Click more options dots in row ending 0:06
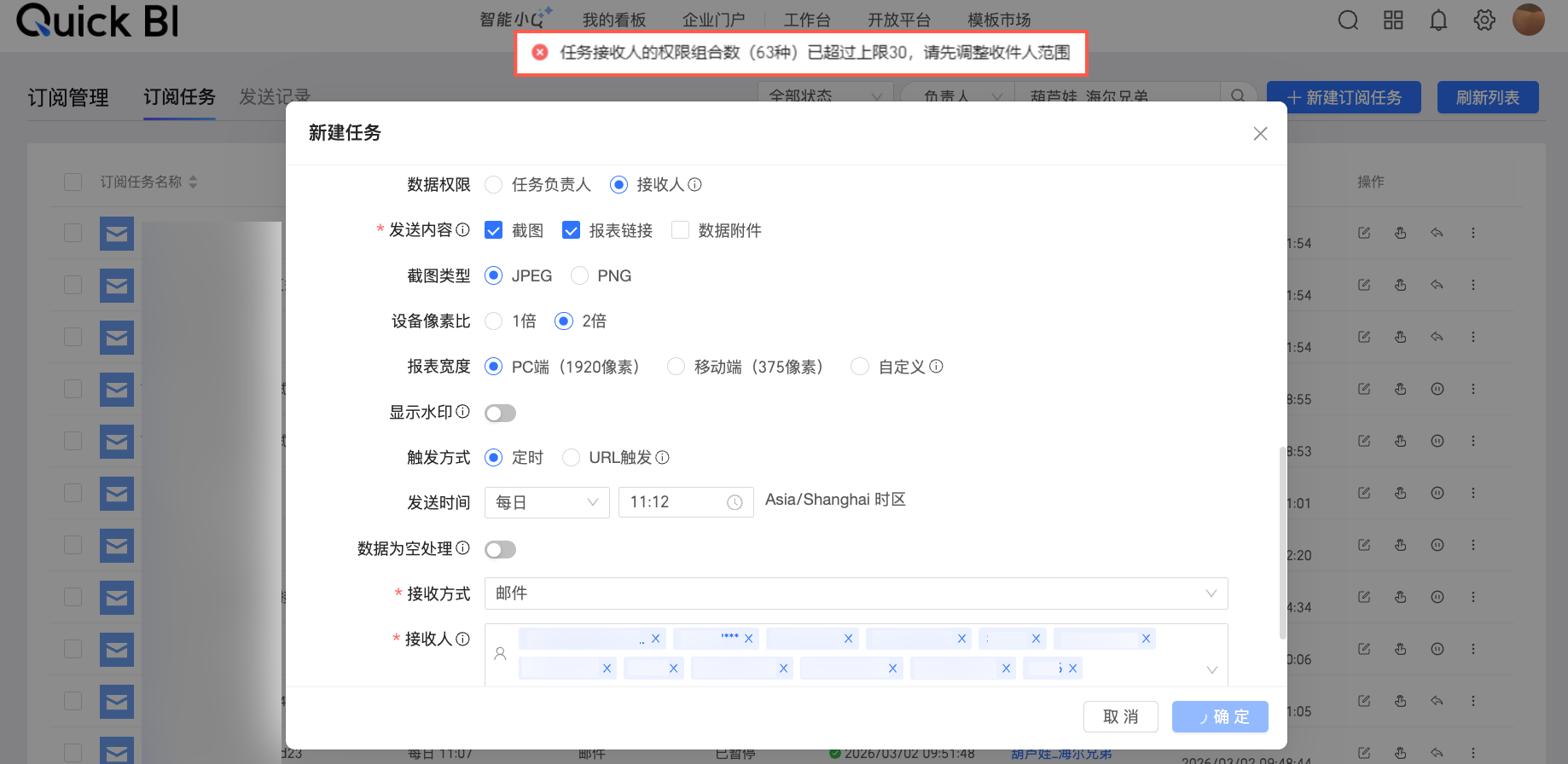This screenshot has width=1568, height=764. (x=1472, y=649)
